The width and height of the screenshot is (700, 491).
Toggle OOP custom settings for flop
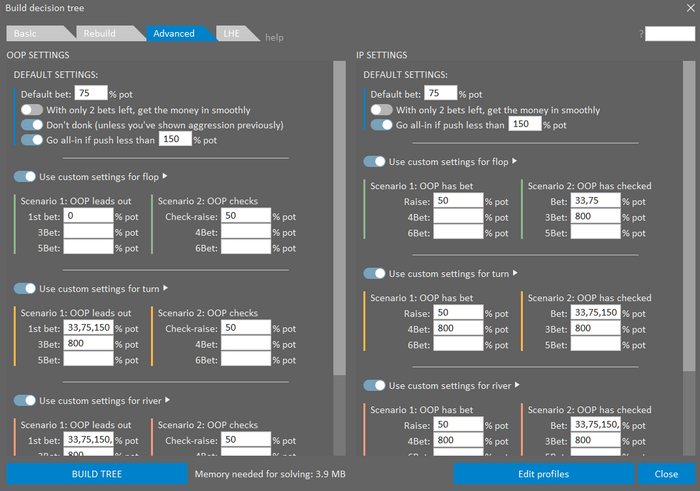(x=25, y=177)
